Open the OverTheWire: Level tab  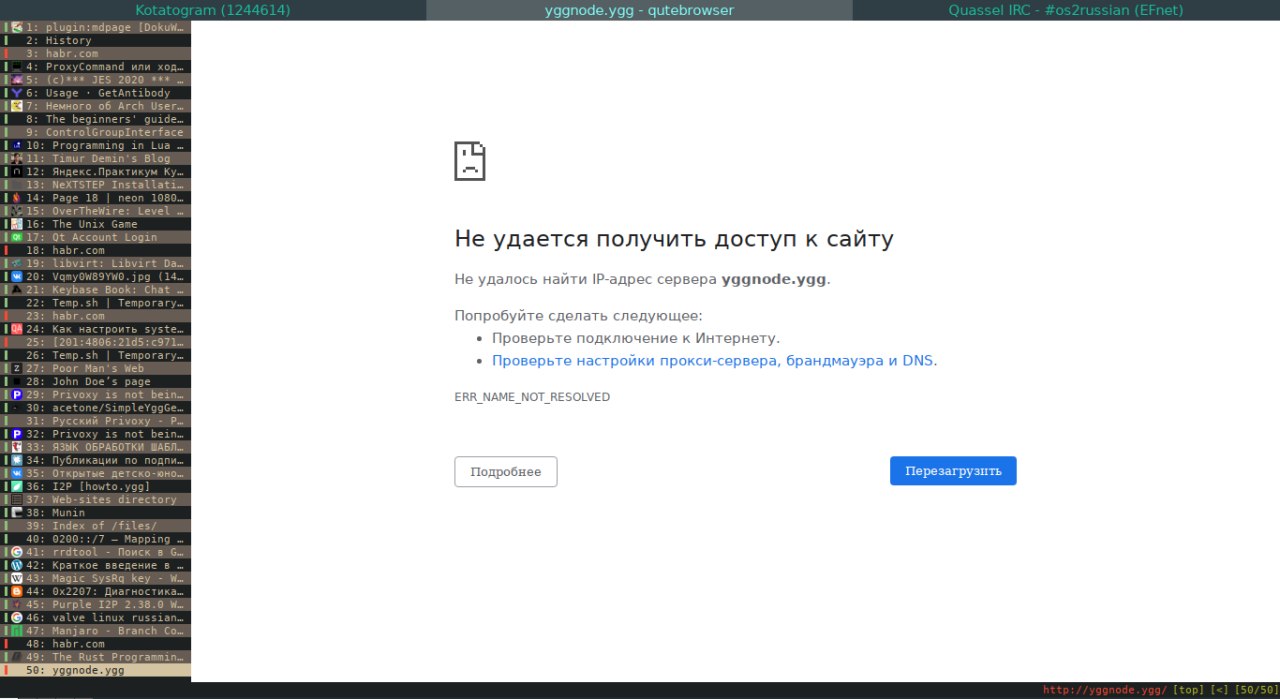click(96, 211)
